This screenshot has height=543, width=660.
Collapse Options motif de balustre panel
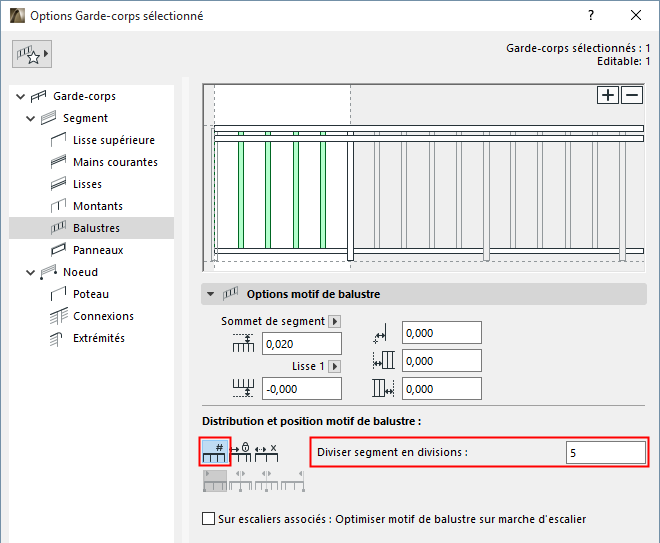pyautogui.click(x=210, y=294)
